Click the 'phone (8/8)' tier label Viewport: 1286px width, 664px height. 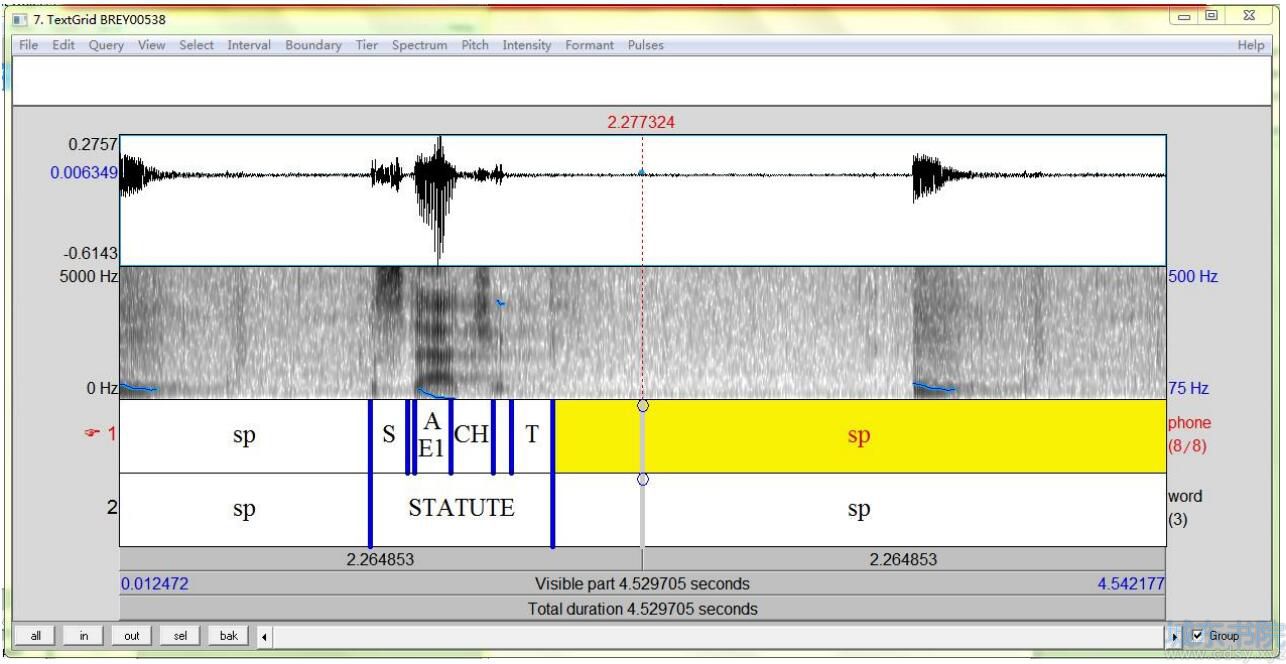[x=1189, y=435]
